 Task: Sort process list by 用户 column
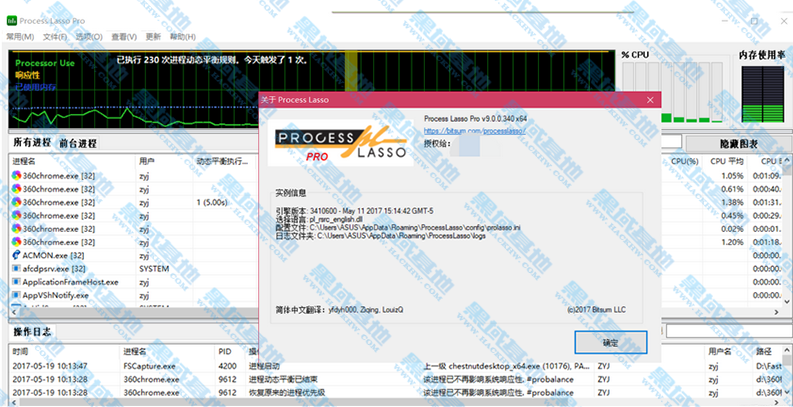pyautogui.click(x=165, y=161)
